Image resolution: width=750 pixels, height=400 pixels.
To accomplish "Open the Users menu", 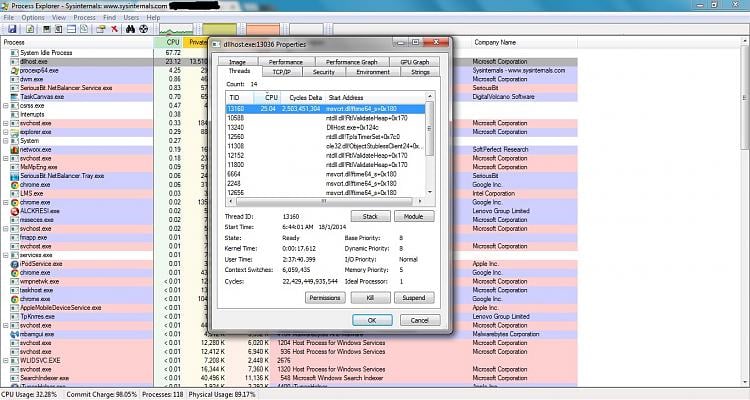I will [x=131, y=17].
